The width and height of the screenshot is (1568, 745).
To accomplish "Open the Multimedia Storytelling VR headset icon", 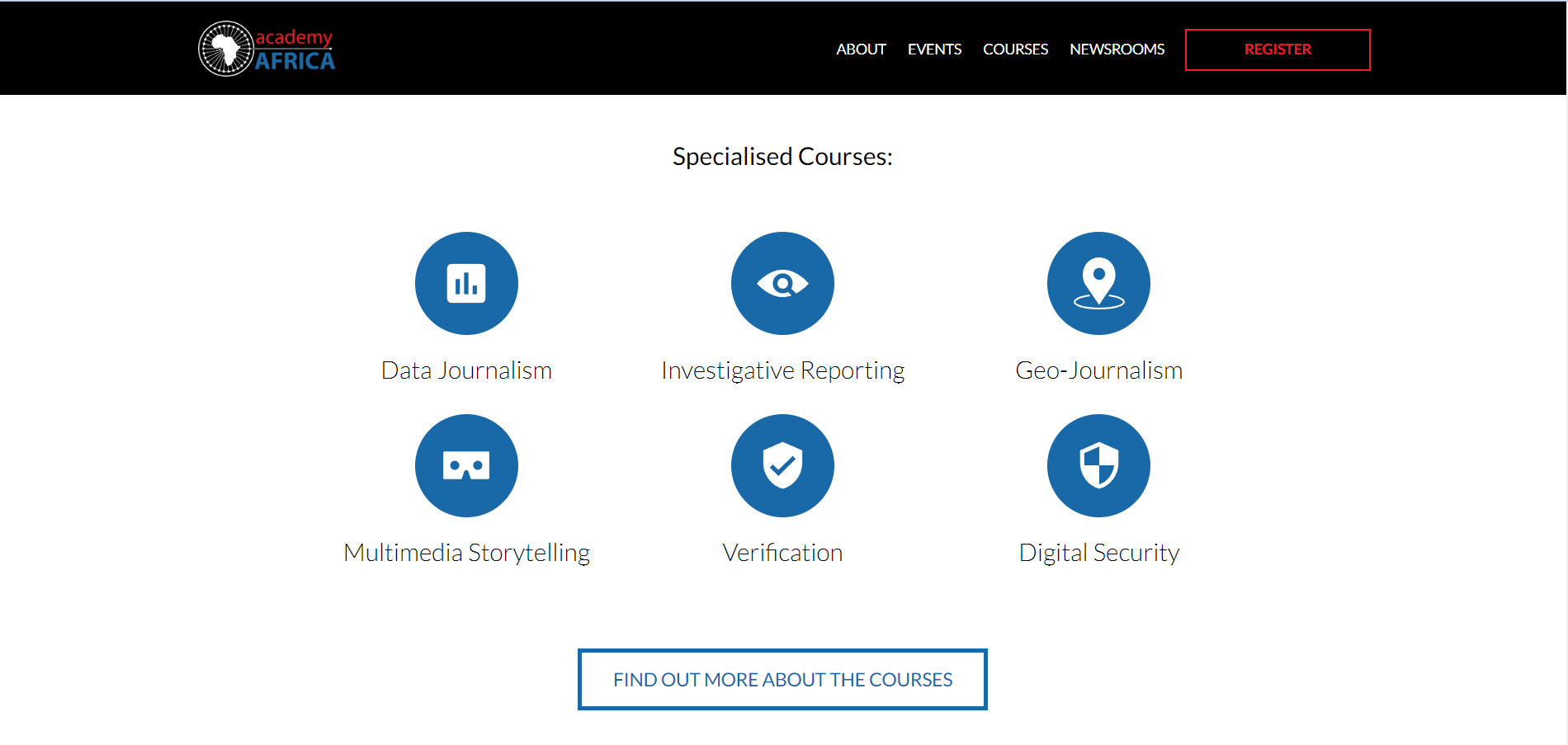I will [x=466, y=465].
